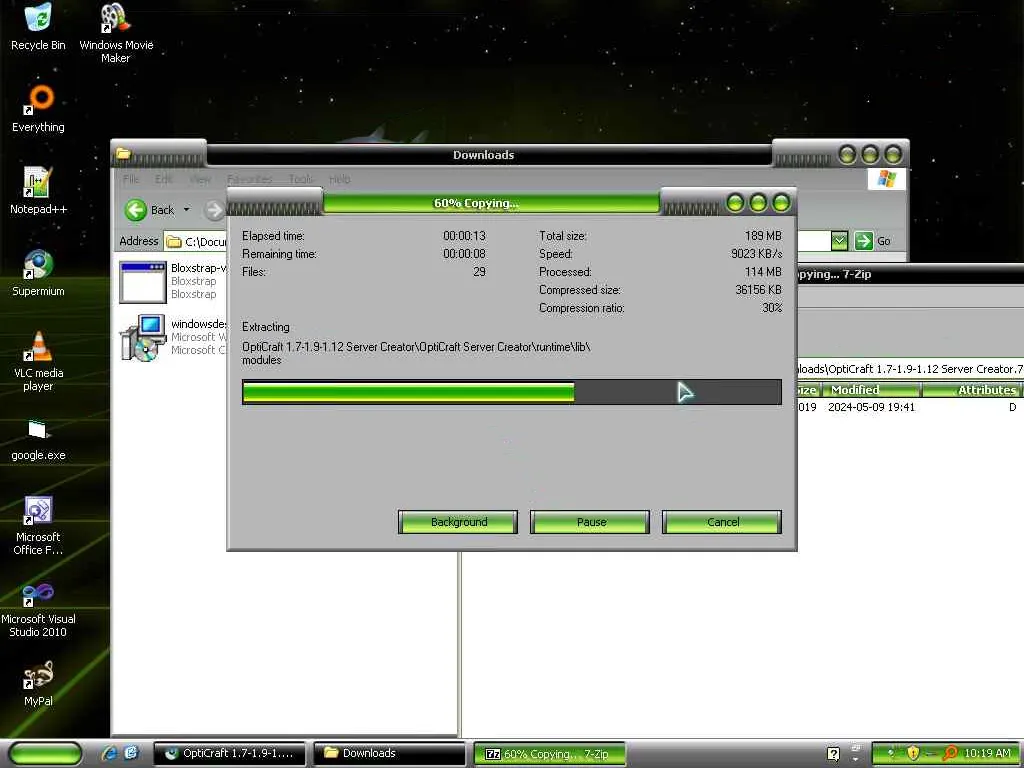The image size is (1024, 768).
Task: Click the Windows flag logo in Downloads
Action: pos(886,178)
